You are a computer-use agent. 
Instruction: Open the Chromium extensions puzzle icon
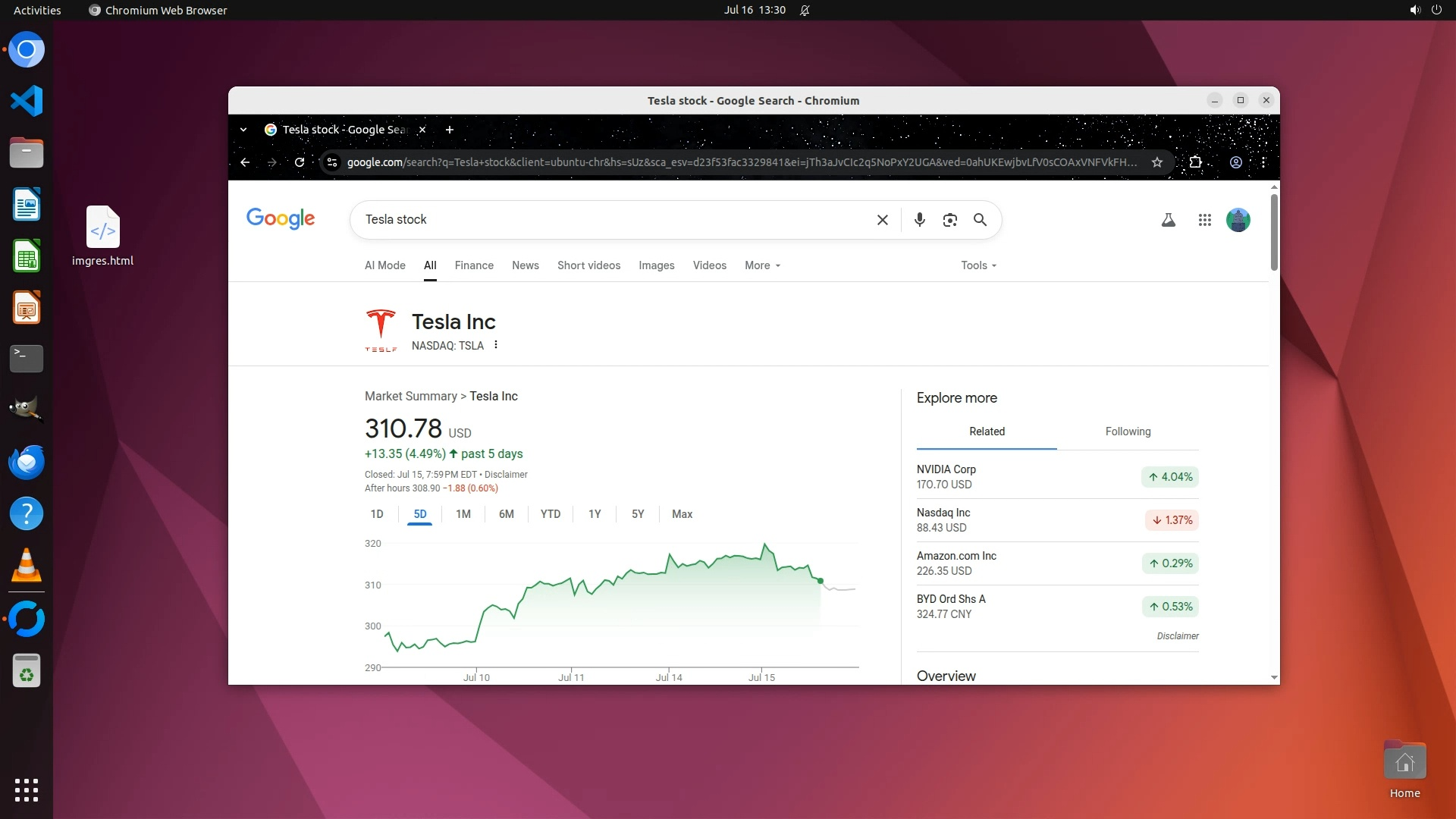[1195, 162]
